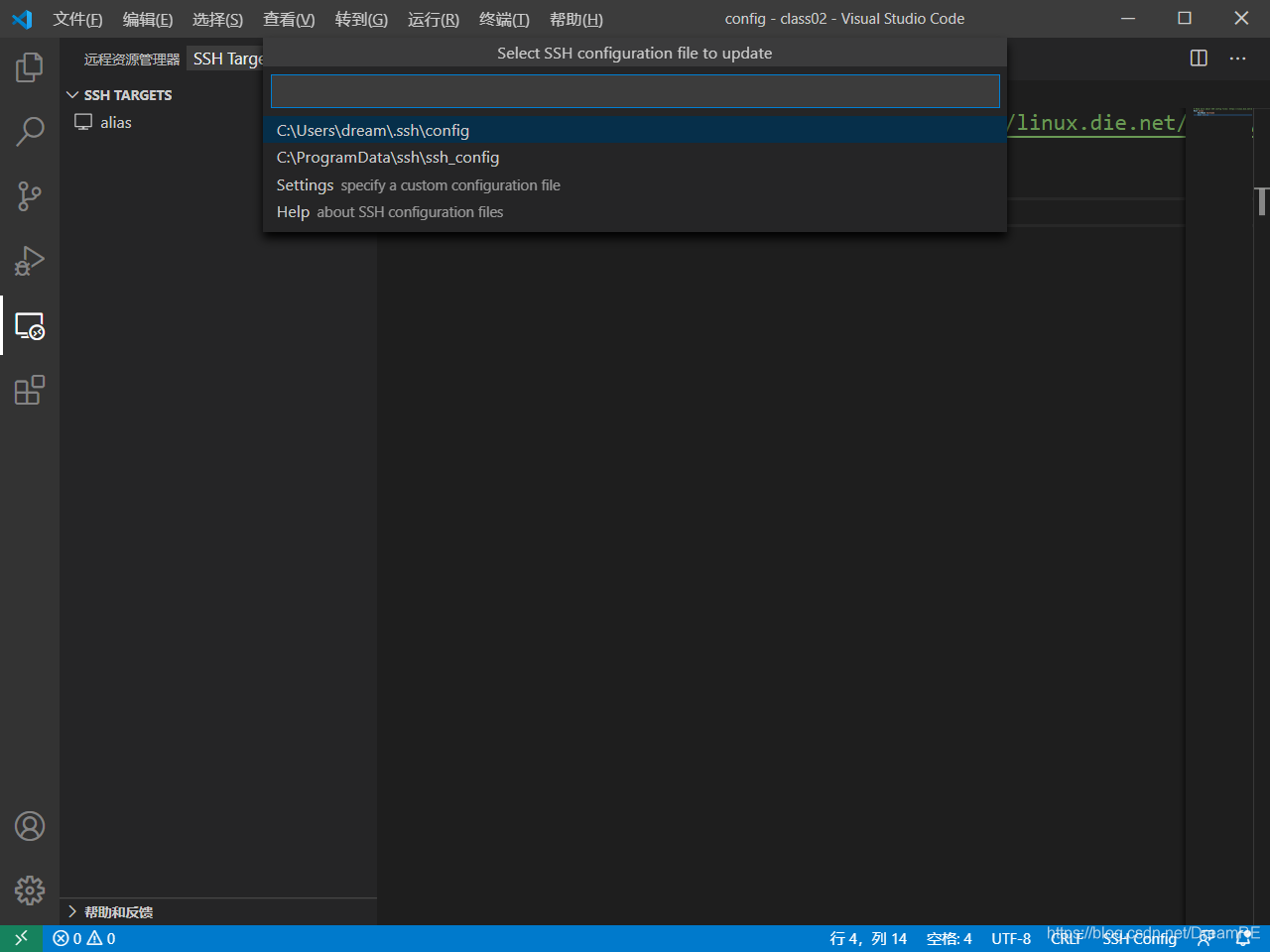Change SSH Config language mode

(x=1139, y=938)
